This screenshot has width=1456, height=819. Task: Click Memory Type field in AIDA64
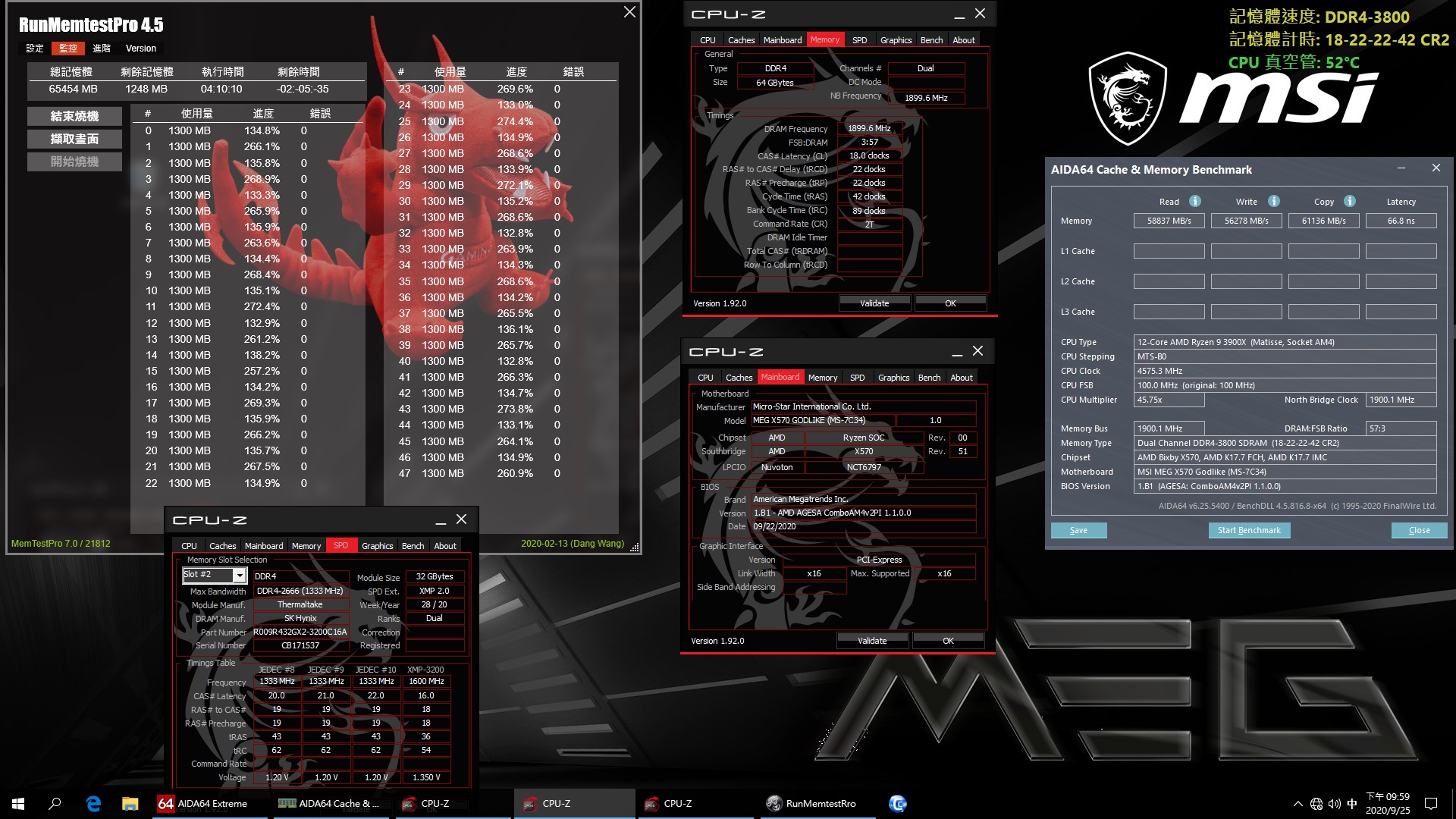tap(1285, 443)
